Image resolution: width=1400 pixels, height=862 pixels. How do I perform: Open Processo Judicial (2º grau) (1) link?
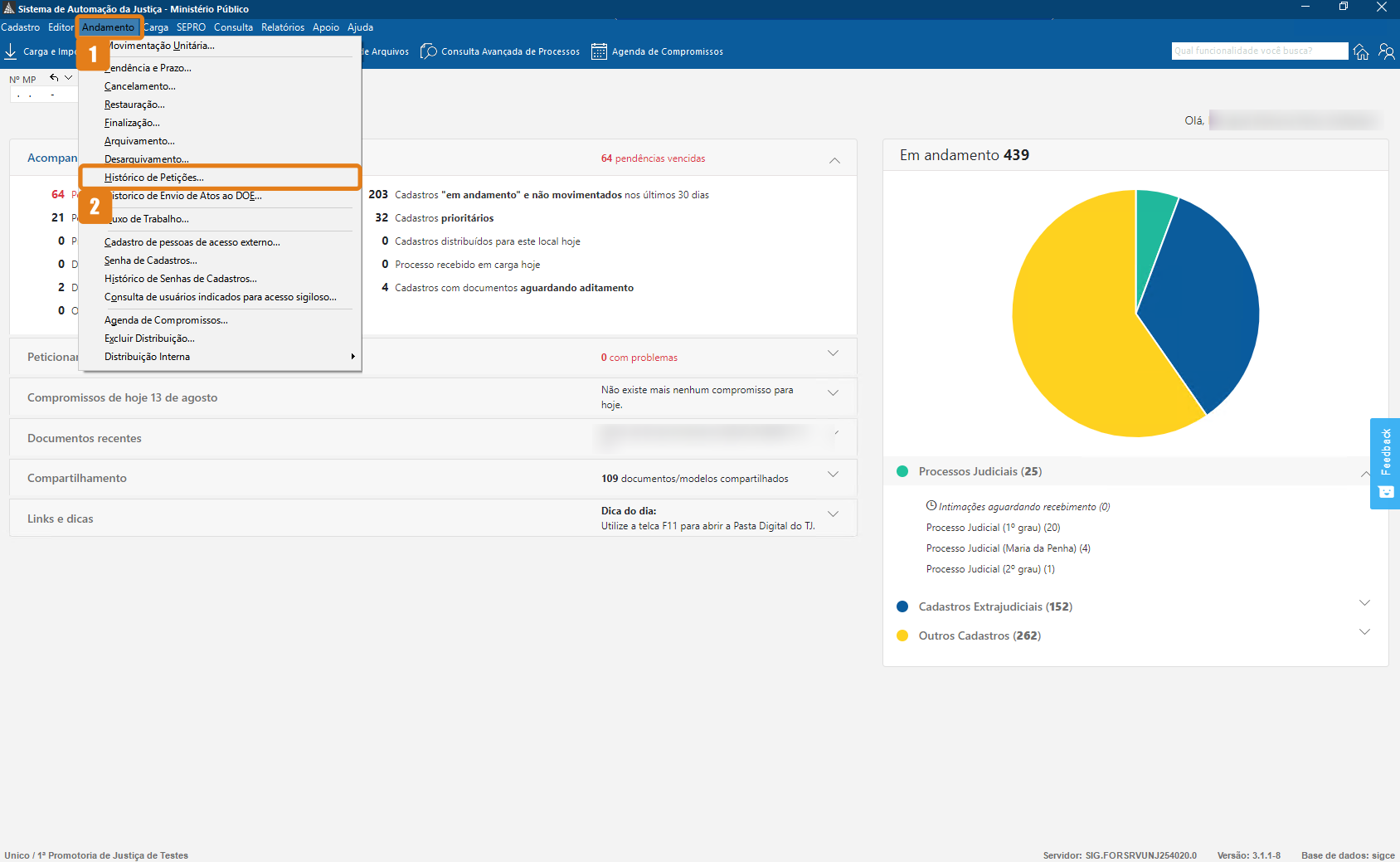click(990, 569)
